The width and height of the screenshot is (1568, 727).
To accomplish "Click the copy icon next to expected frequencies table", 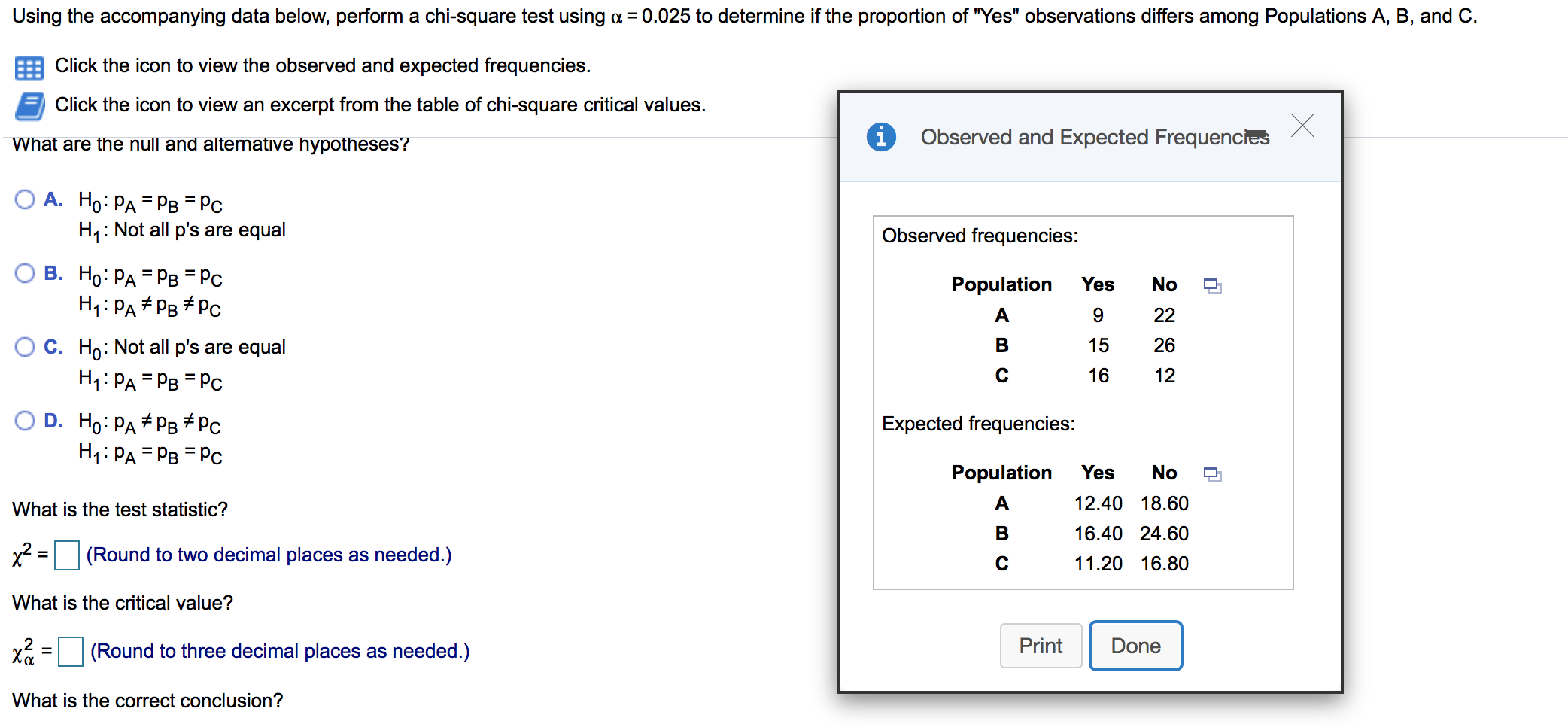I will pyautogui.click(x=1213, y=473).
